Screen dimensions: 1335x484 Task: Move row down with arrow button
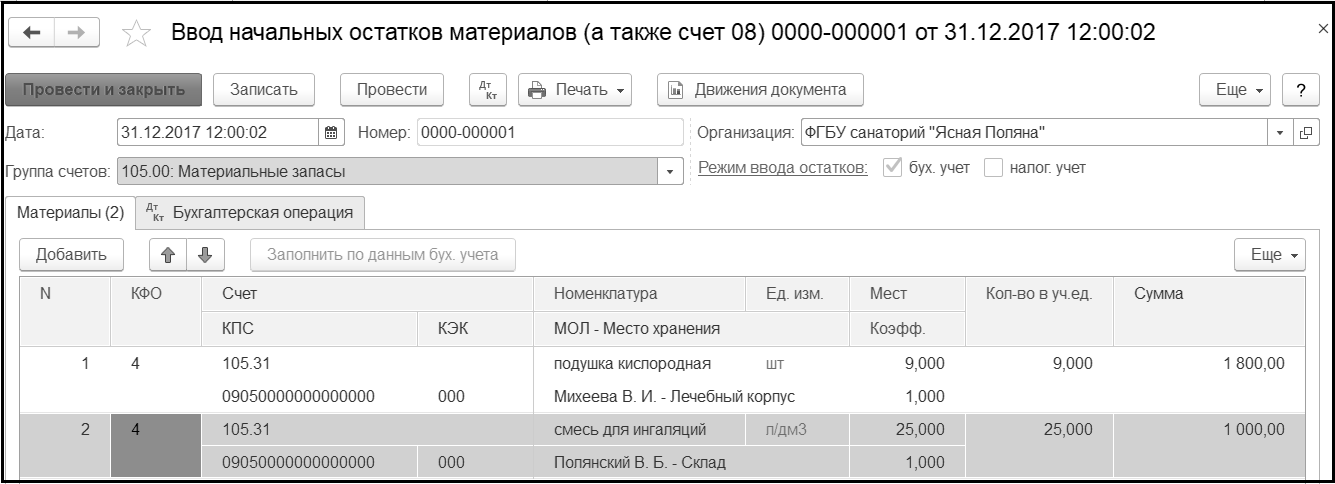205,255
